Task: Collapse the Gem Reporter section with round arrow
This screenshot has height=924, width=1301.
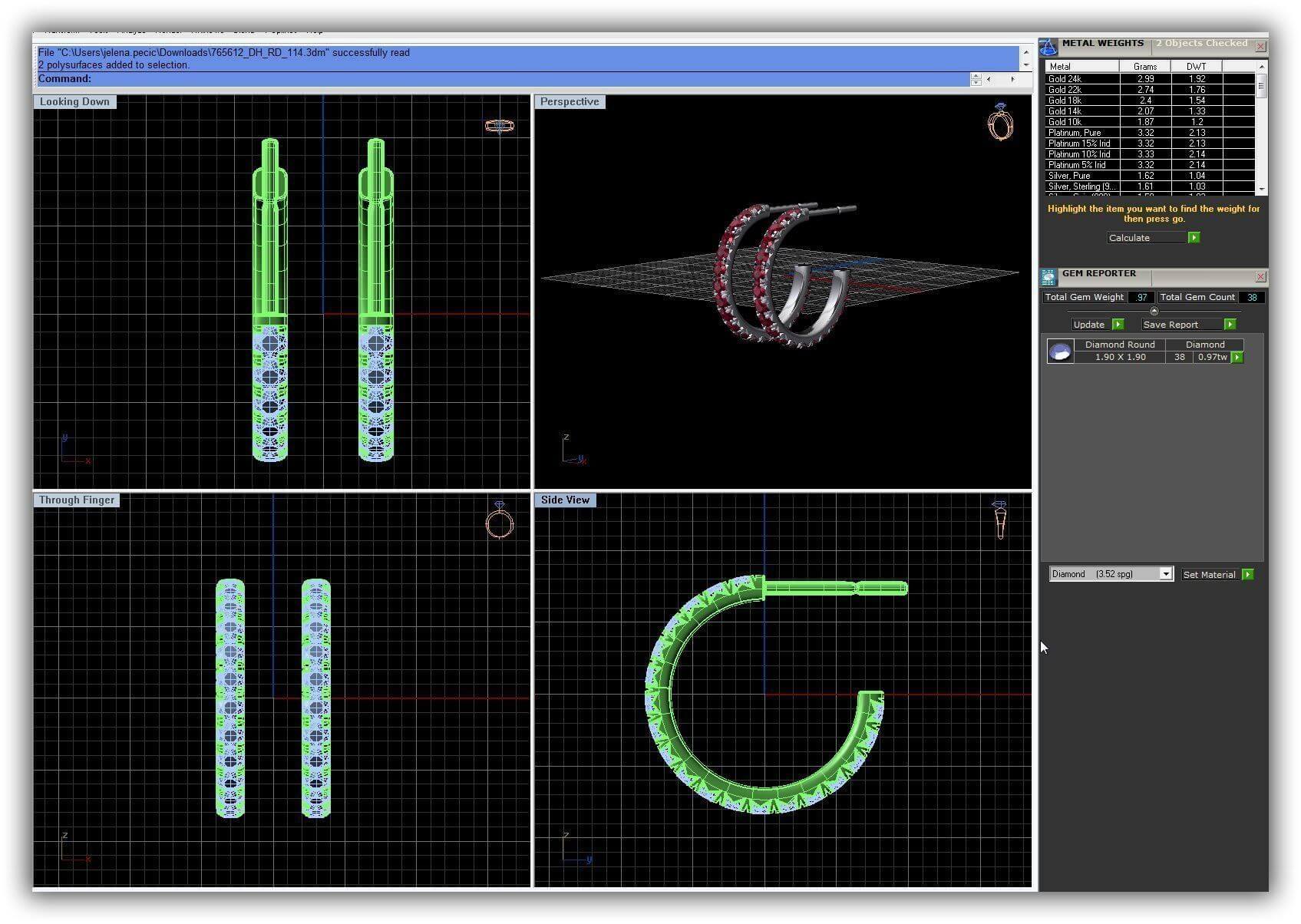Action: pos(1154,311)
